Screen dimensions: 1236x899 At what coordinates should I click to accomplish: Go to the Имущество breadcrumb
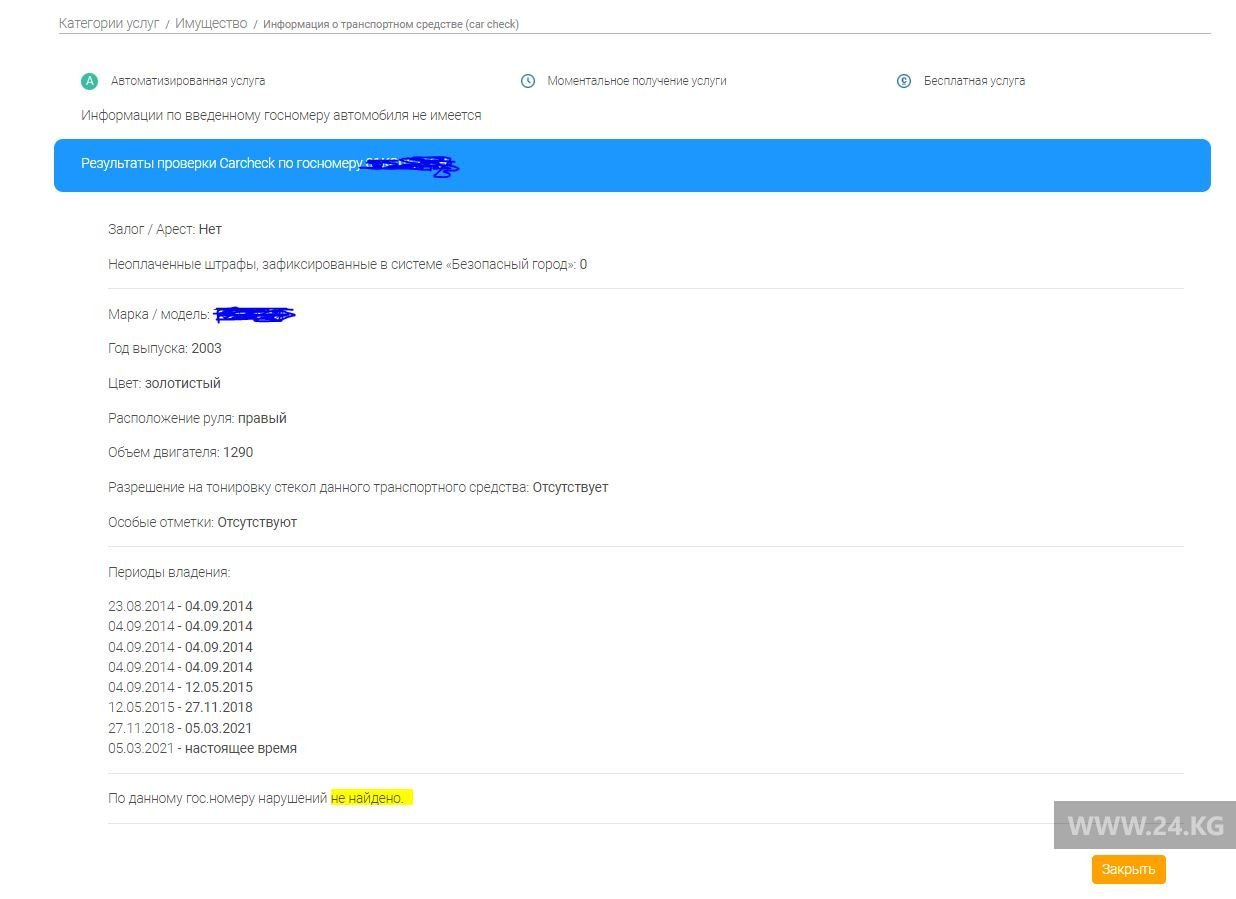tap(211, 23)
